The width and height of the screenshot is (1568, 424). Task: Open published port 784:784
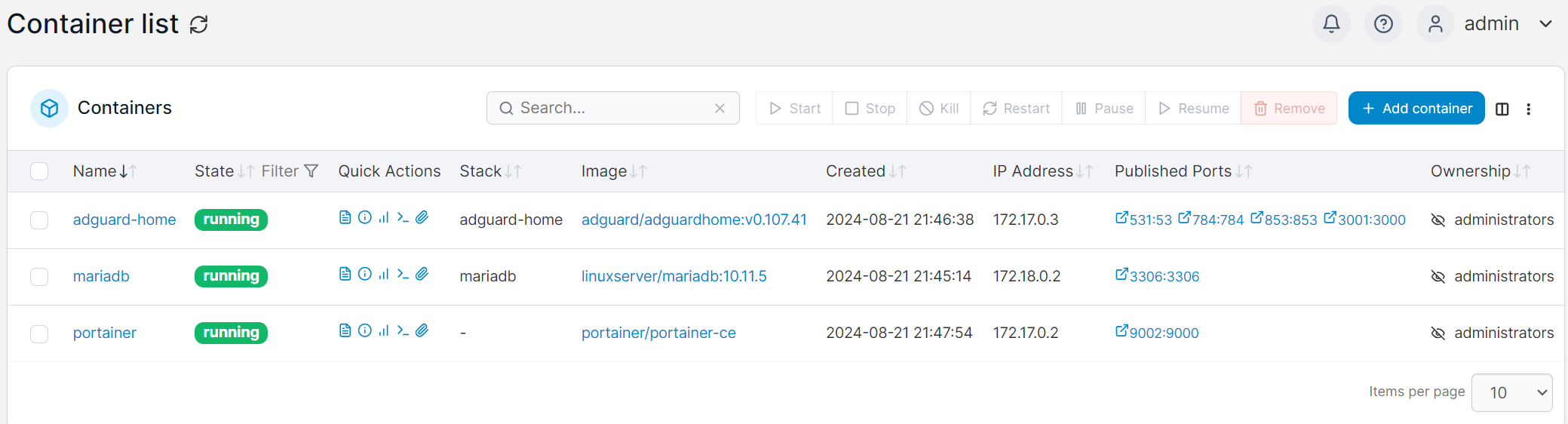[x=1211, y=220]
